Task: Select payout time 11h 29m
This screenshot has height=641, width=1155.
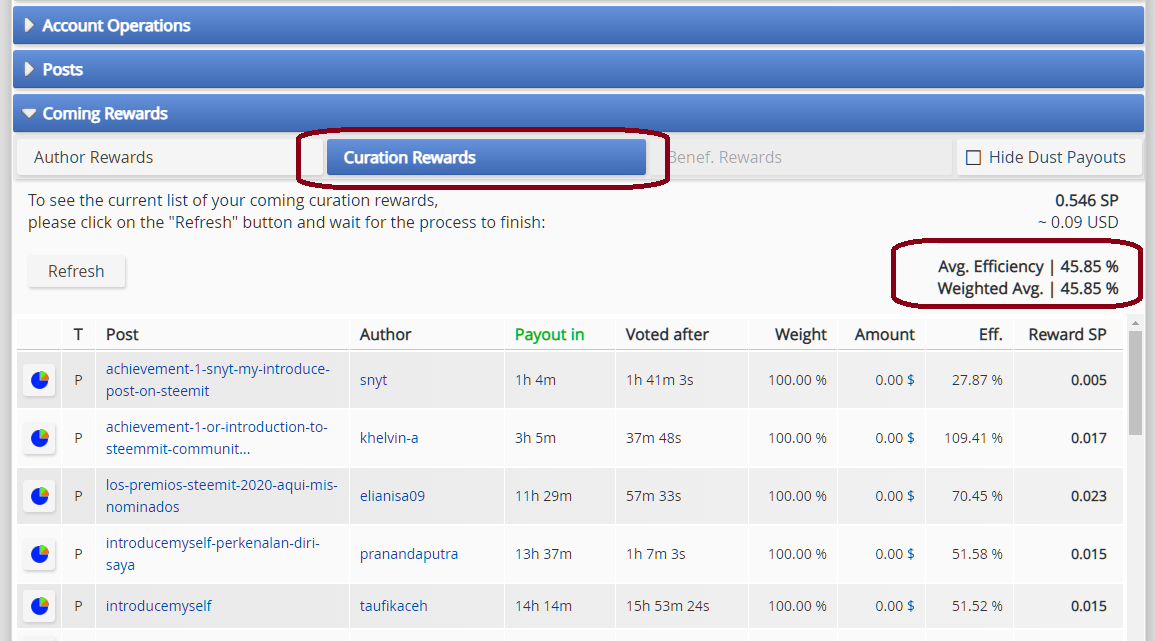Action: (544, 496)
